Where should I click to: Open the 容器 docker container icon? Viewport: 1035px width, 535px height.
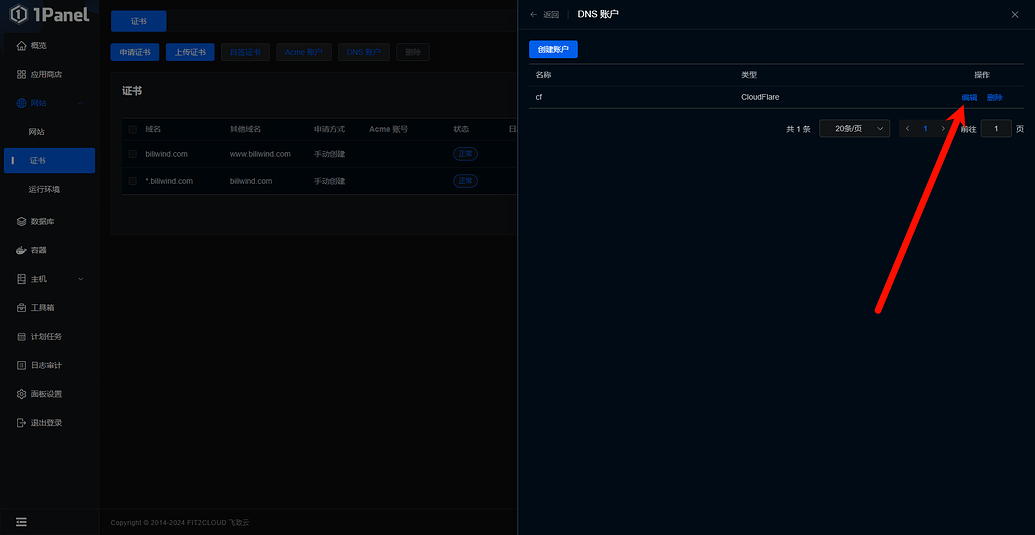[21, 250]
